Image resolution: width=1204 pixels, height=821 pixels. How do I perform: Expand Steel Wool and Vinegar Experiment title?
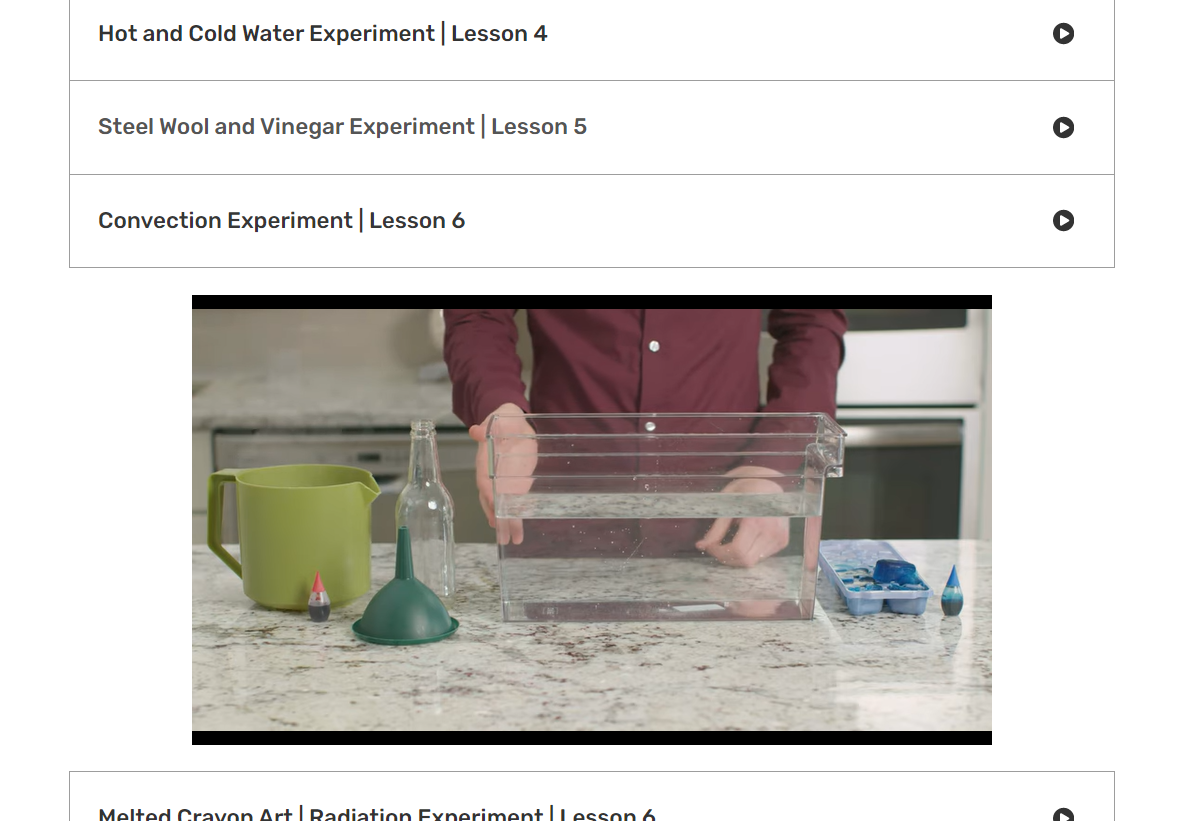[x=342, y=127]
